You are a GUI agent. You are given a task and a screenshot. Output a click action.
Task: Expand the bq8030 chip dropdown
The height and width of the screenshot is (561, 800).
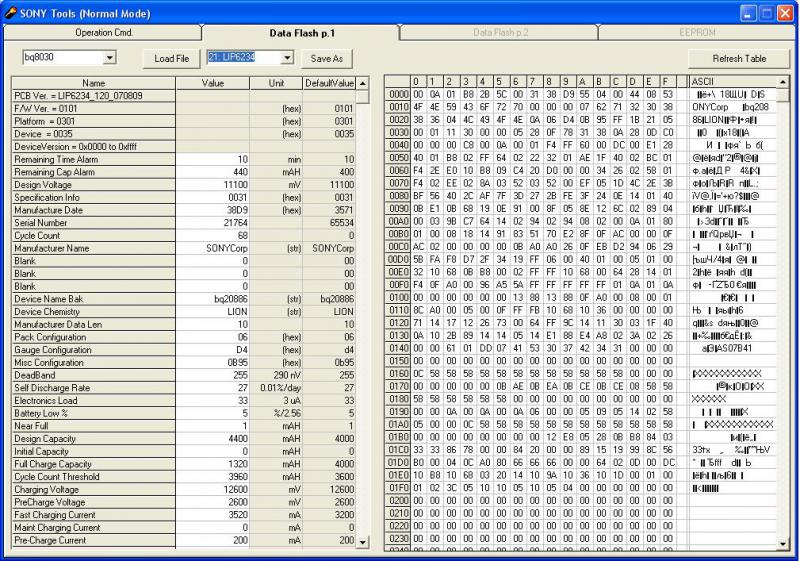point(110,58)
